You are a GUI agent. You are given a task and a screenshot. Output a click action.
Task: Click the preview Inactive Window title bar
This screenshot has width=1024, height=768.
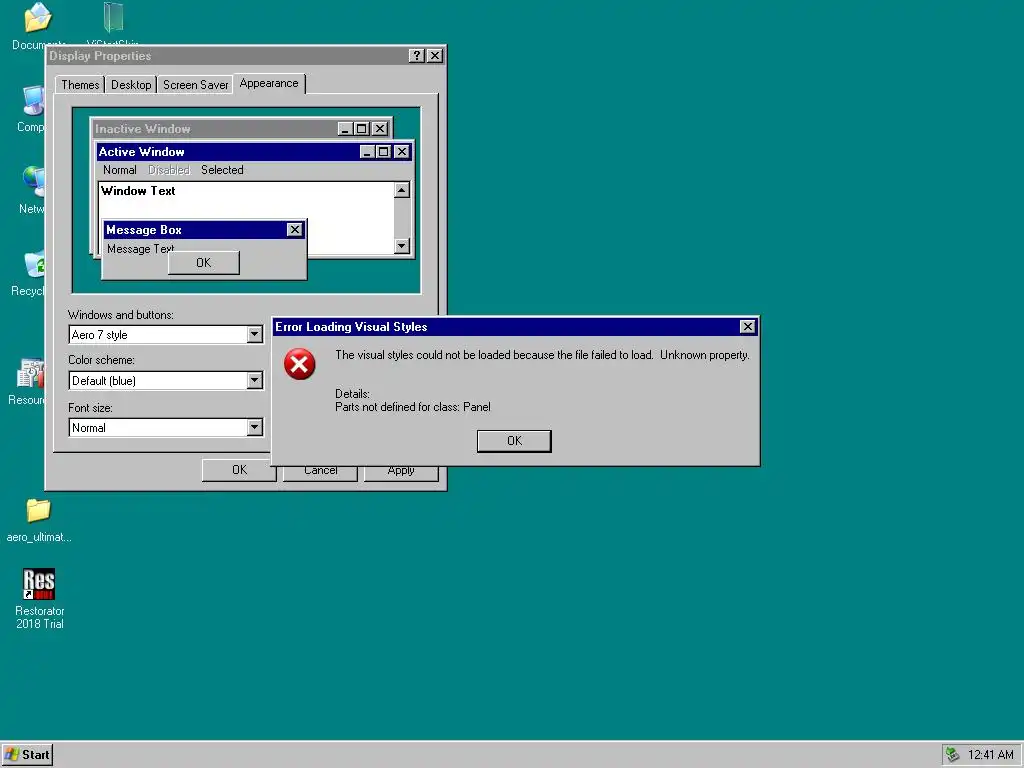coord(241,129)
